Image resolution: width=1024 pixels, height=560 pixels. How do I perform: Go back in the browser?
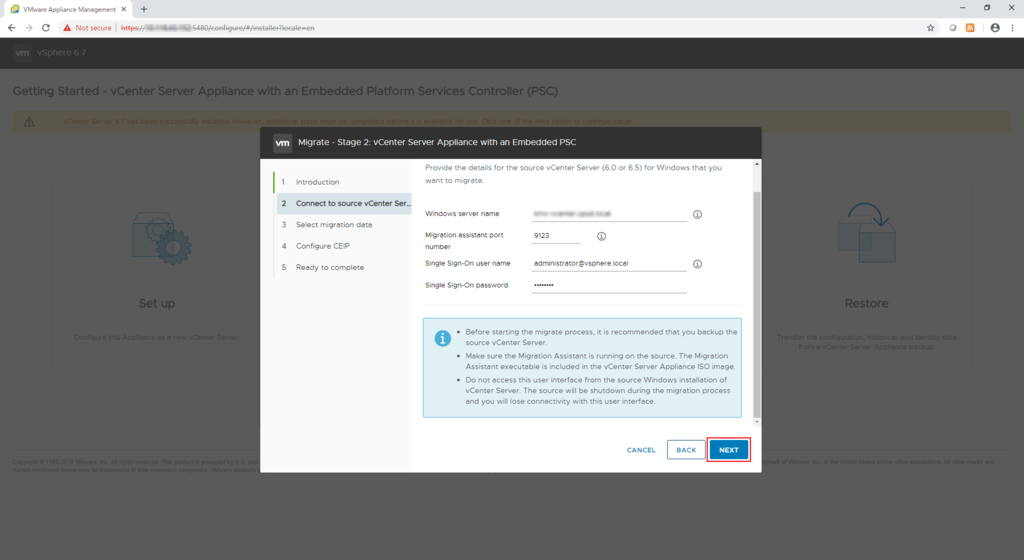click(11, 28)
